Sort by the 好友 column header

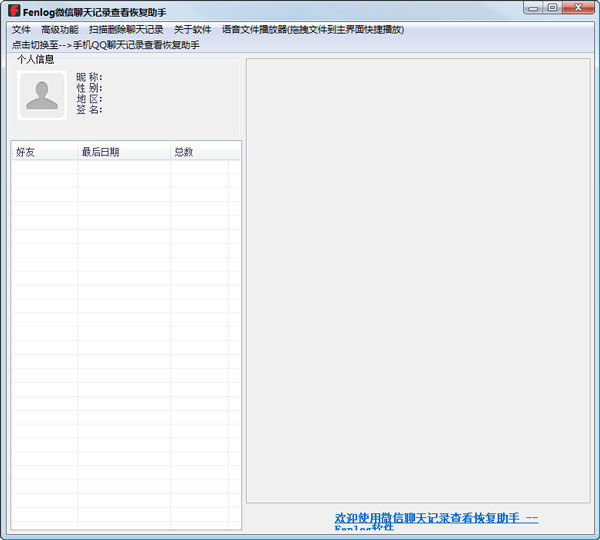[x=45, y=152]
